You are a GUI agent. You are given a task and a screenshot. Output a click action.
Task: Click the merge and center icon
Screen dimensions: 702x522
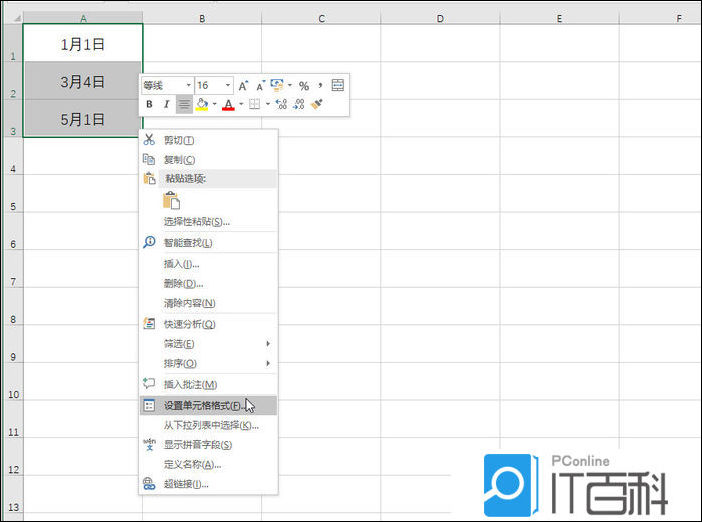pyautogui.click(x=338, y=85)
